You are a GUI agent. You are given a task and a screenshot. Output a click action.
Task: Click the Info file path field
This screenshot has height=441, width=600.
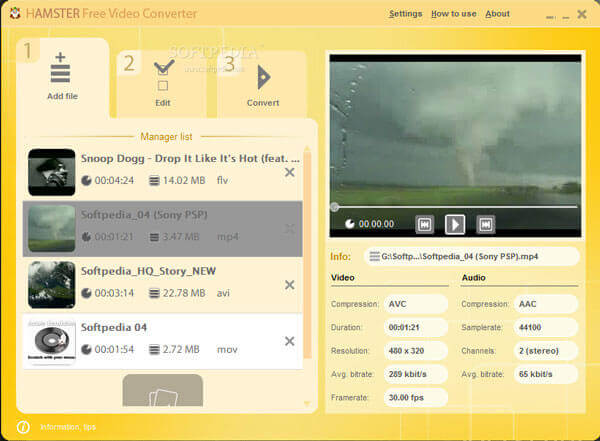pos(471,256)
